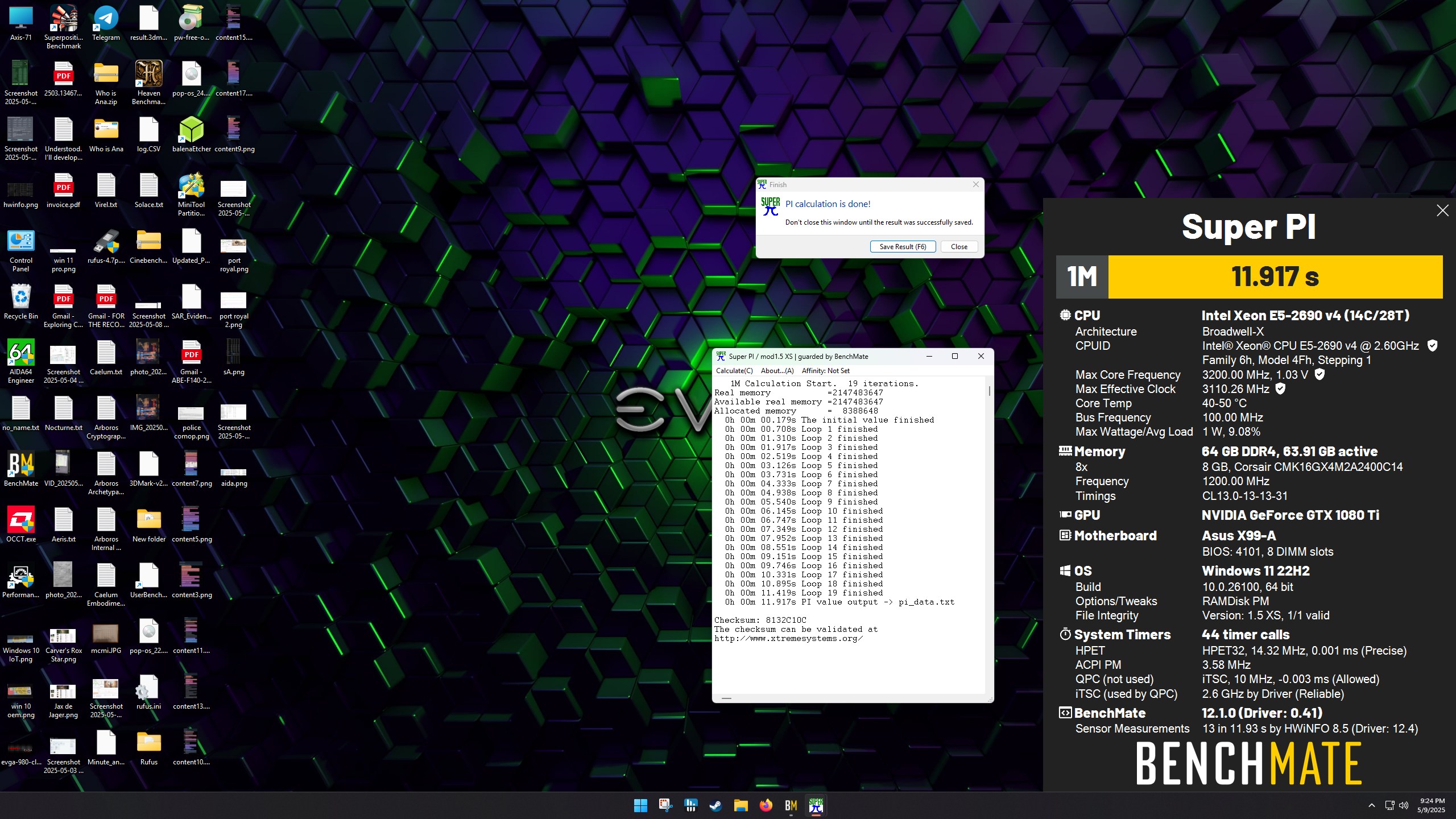Click the Windows Start button
The width and height of the screenshot is (1456, 819).
tap(640, 805)
